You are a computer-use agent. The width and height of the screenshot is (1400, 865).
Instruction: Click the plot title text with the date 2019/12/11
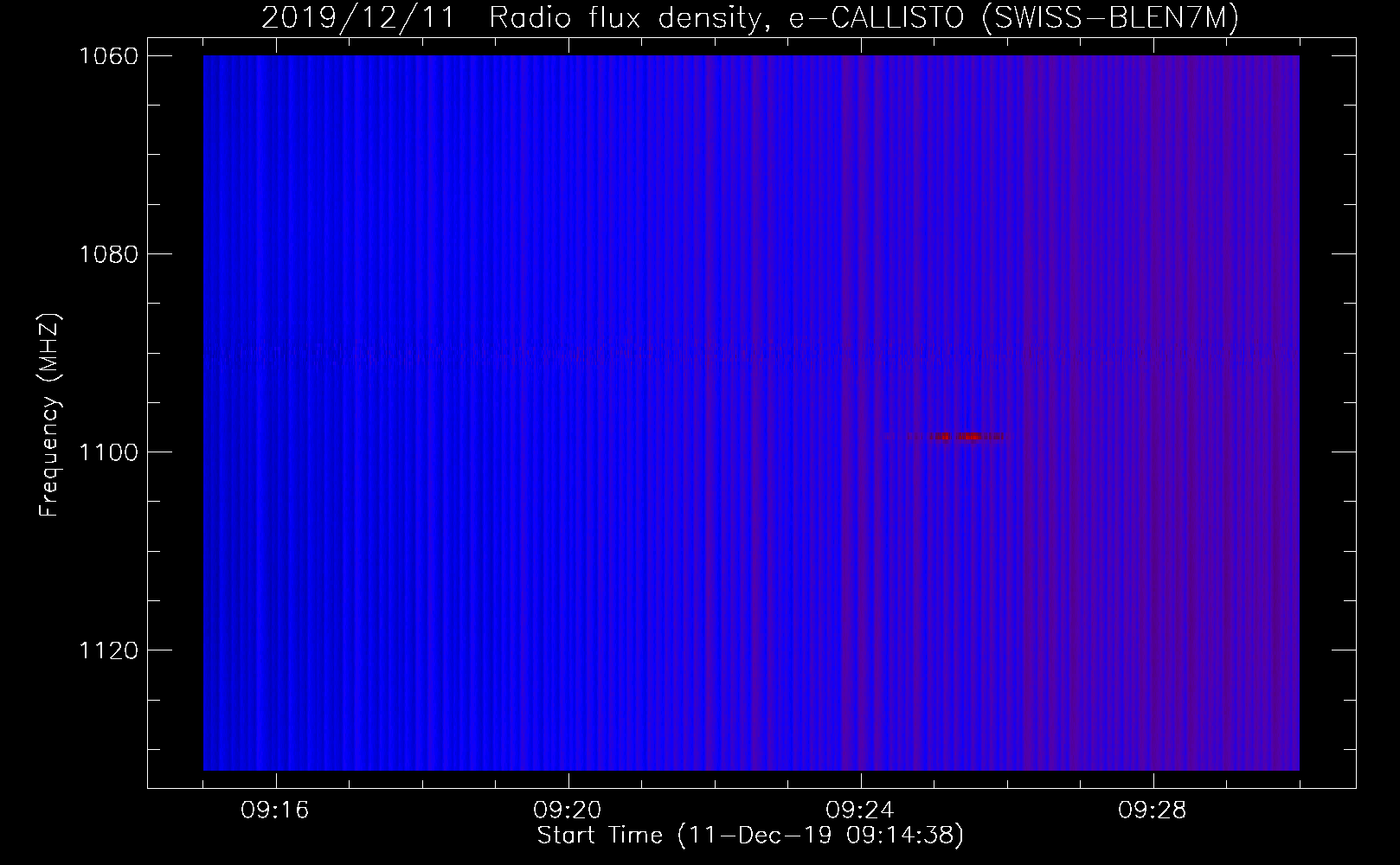[x=749, y=18]
